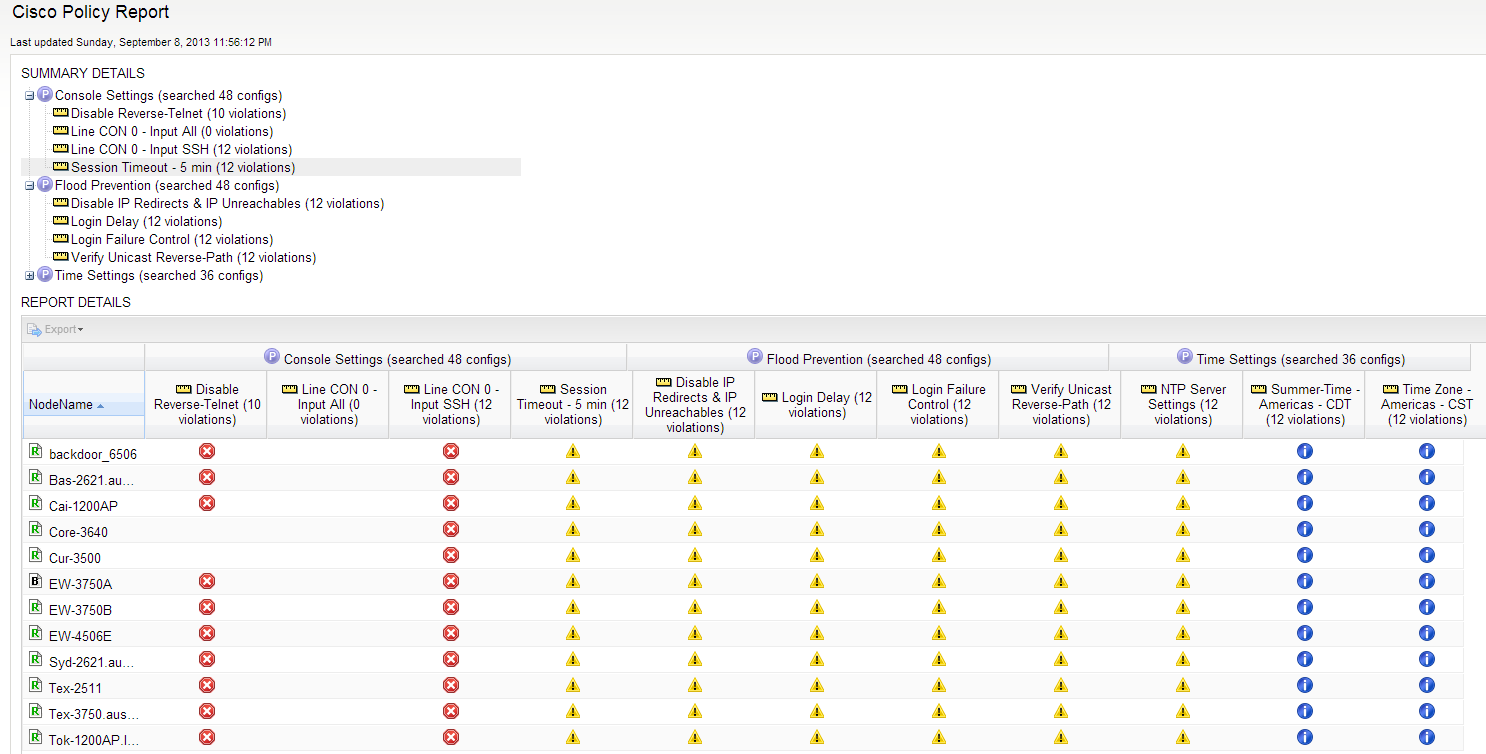Viewport: 1486px width, 754px height.
Task: Click the policy icon beside Console Settings in summary tree
Action: pyautogui.click(x=45, y=95)
